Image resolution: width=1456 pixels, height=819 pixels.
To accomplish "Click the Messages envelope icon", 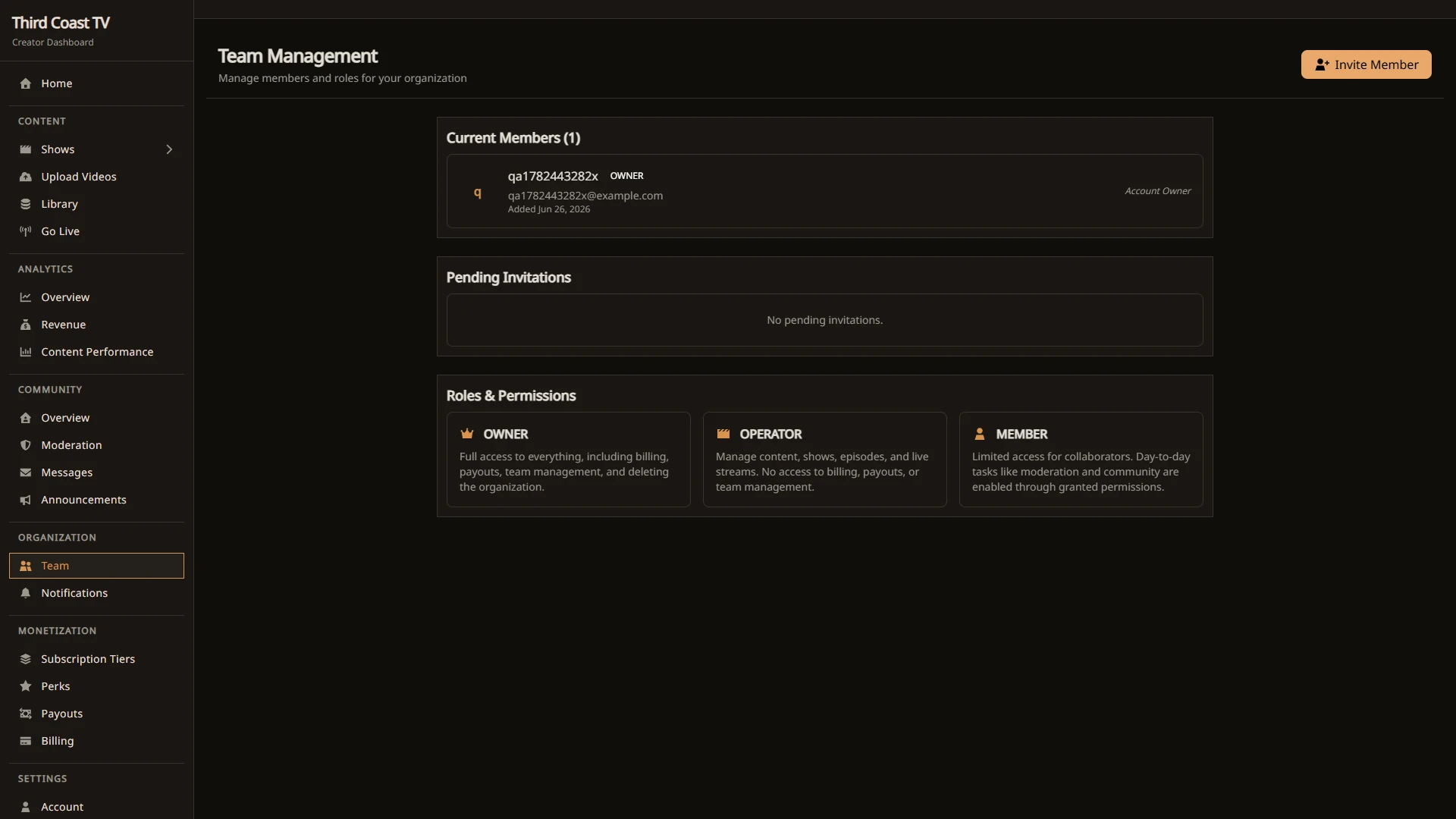I will (x=26, y=472).
